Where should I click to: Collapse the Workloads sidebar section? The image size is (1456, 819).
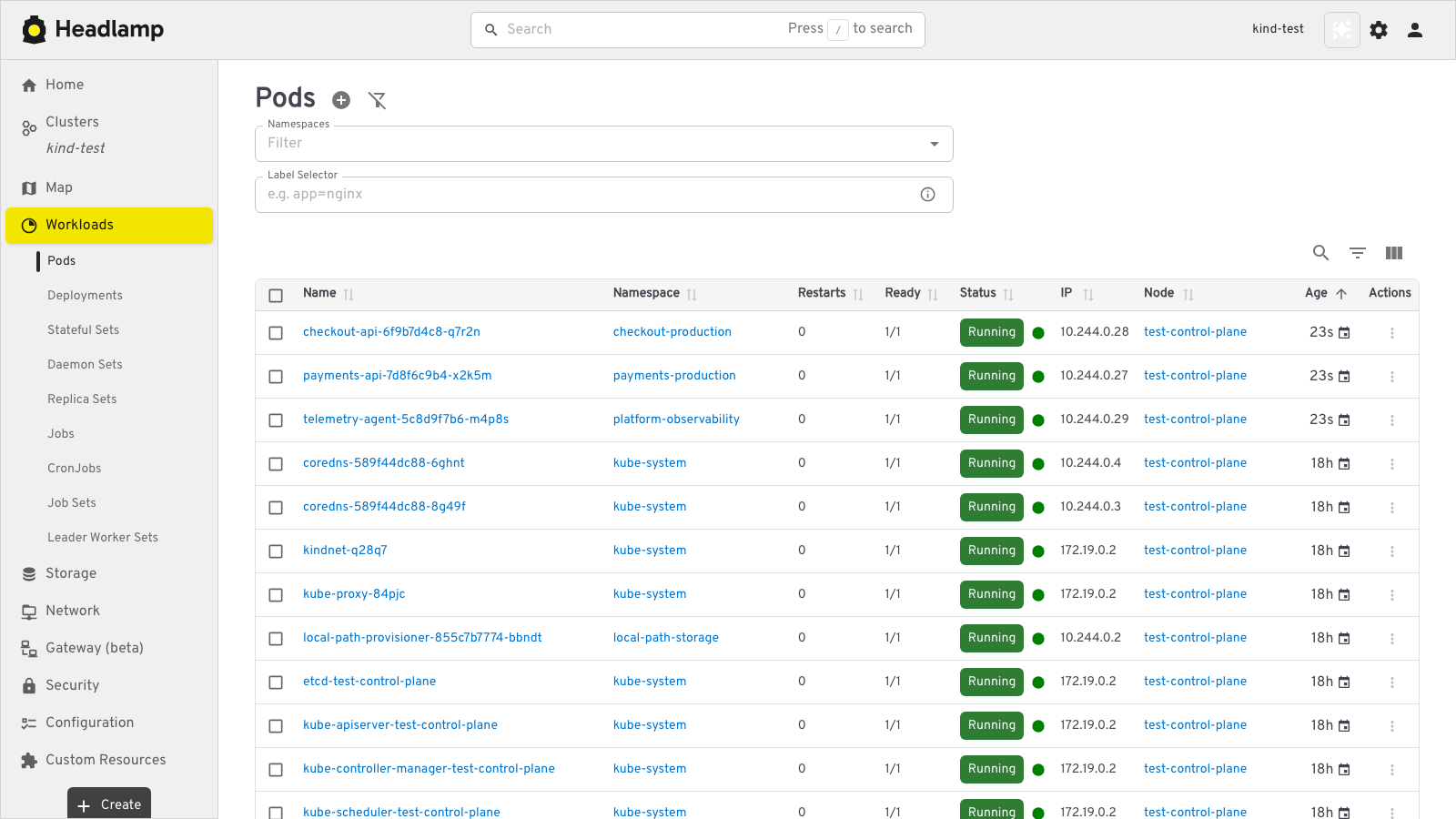click(109, 226)
